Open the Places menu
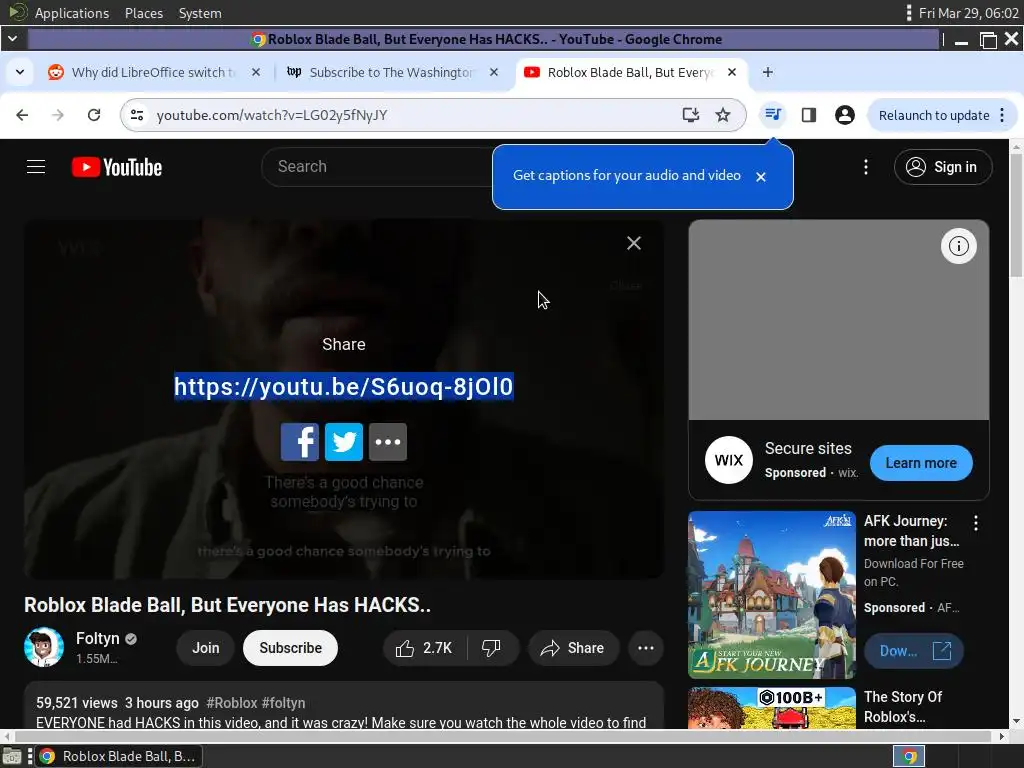 pyautogui.click(x=144, y=13)
